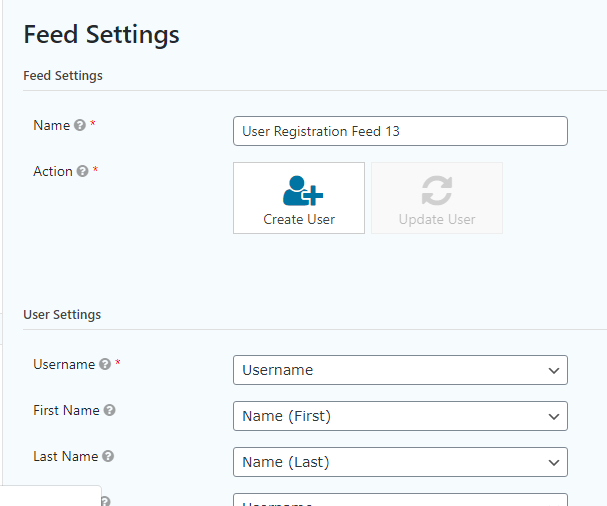
Task: Select the Update User action
Action: tap(437, 198)
